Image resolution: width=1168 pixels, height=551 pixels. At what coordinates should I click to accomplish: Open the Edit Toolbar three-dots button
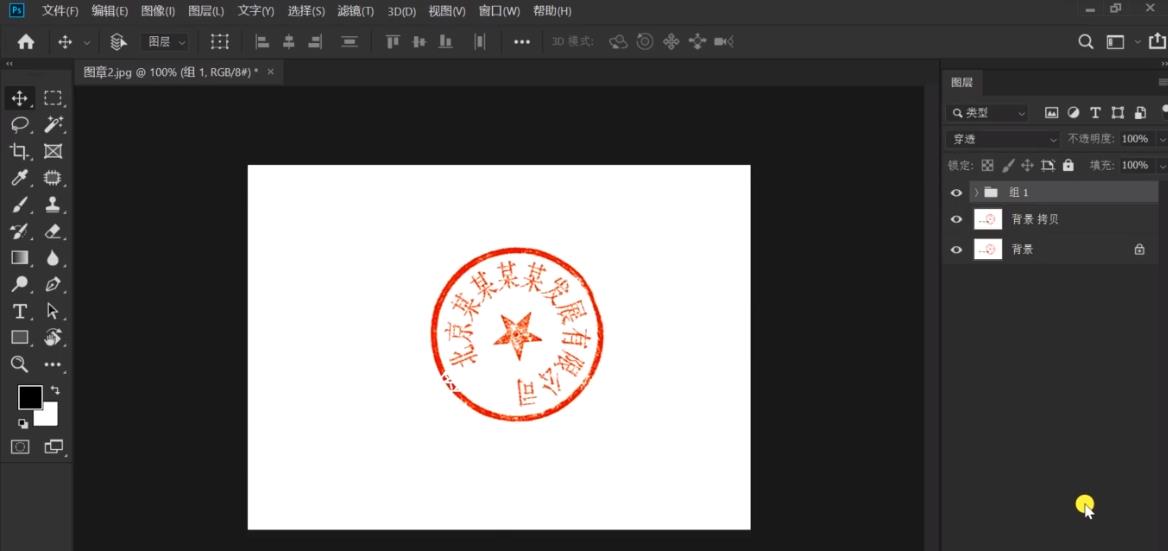pos(52,364)
